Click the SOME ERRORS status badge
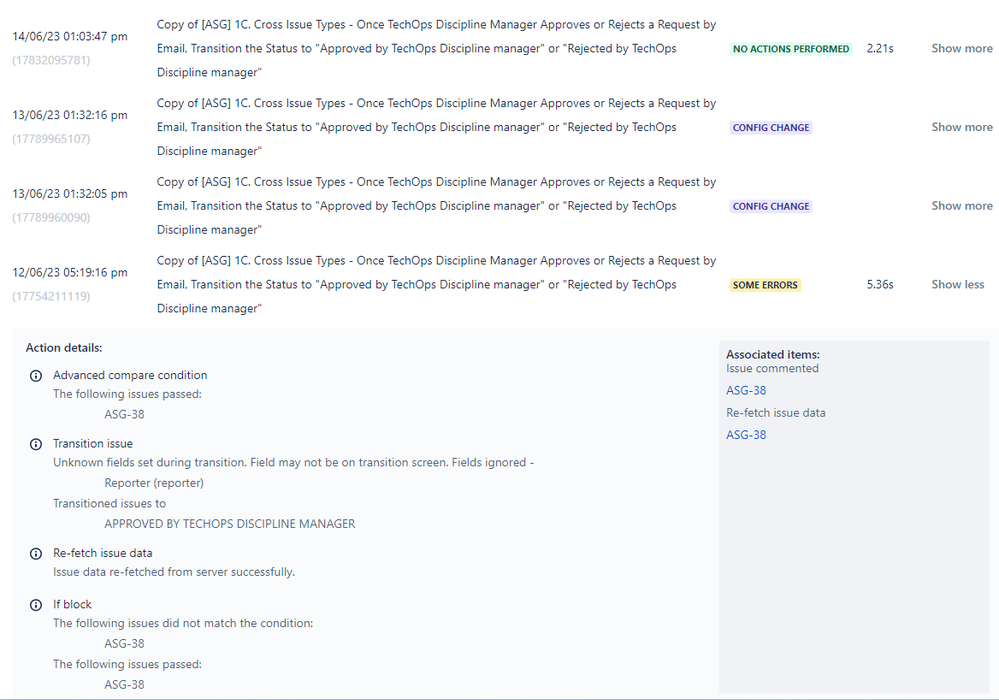999x700 pixels. tap(764, 285)
